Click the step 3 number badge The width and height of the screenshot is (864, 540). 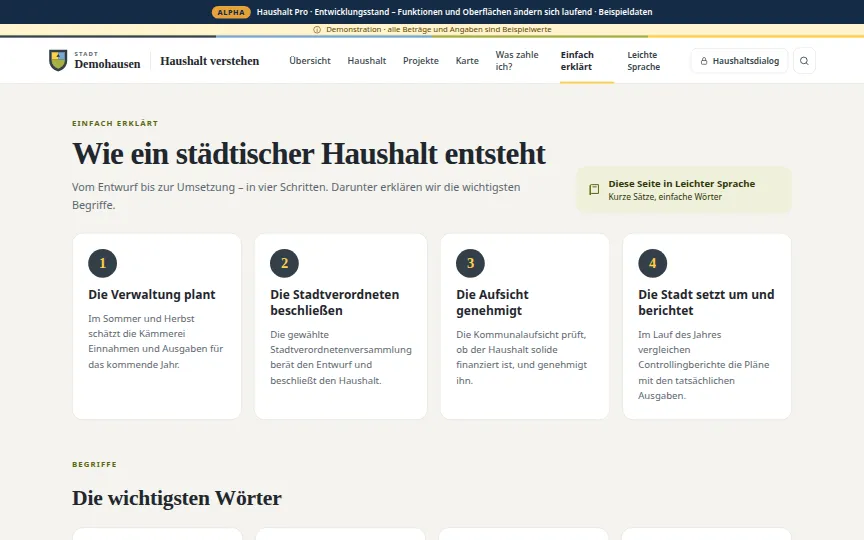[x=470, y=263]
